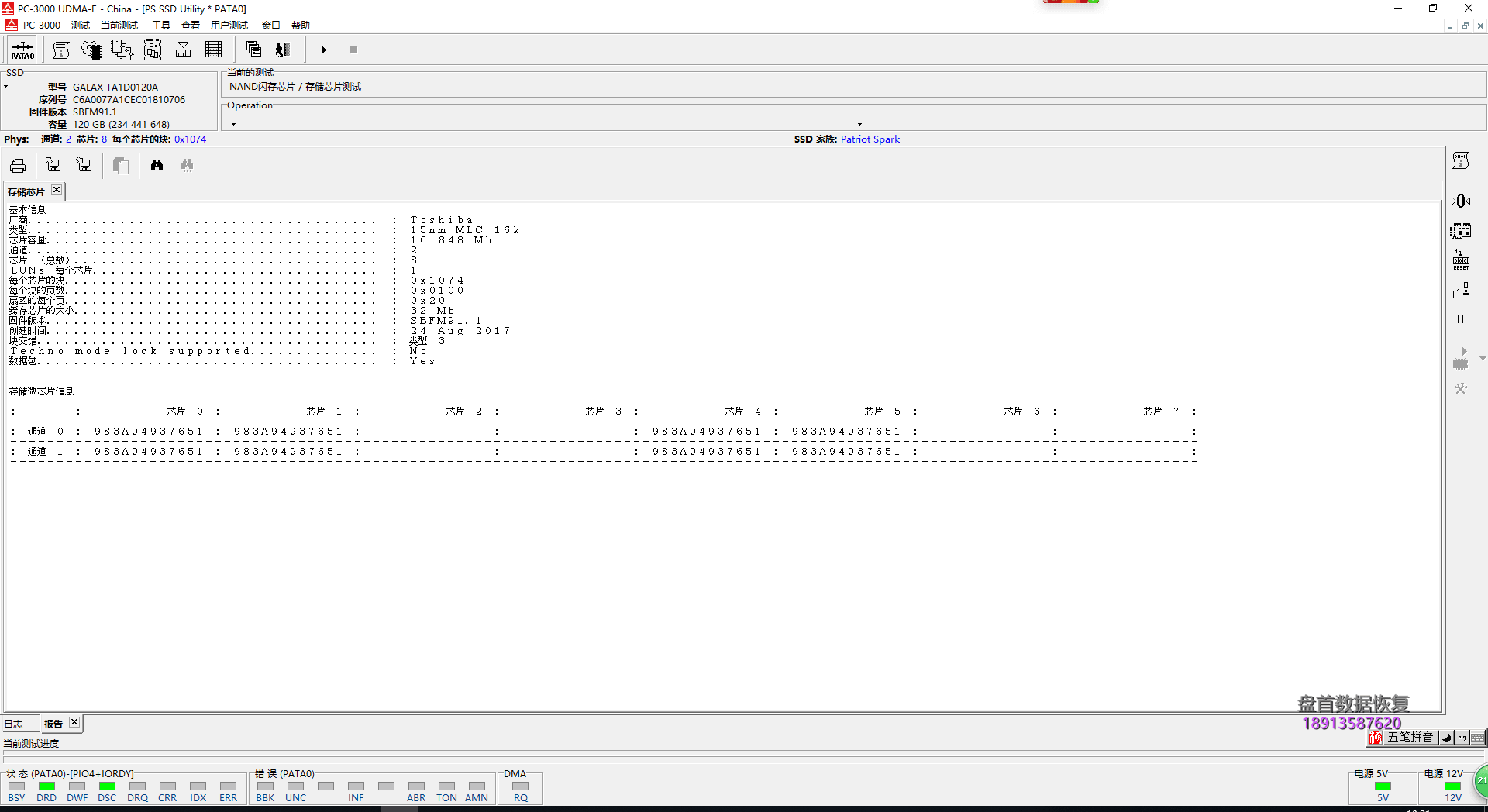Click the RESET counter icon

(x=1461, y=260)
